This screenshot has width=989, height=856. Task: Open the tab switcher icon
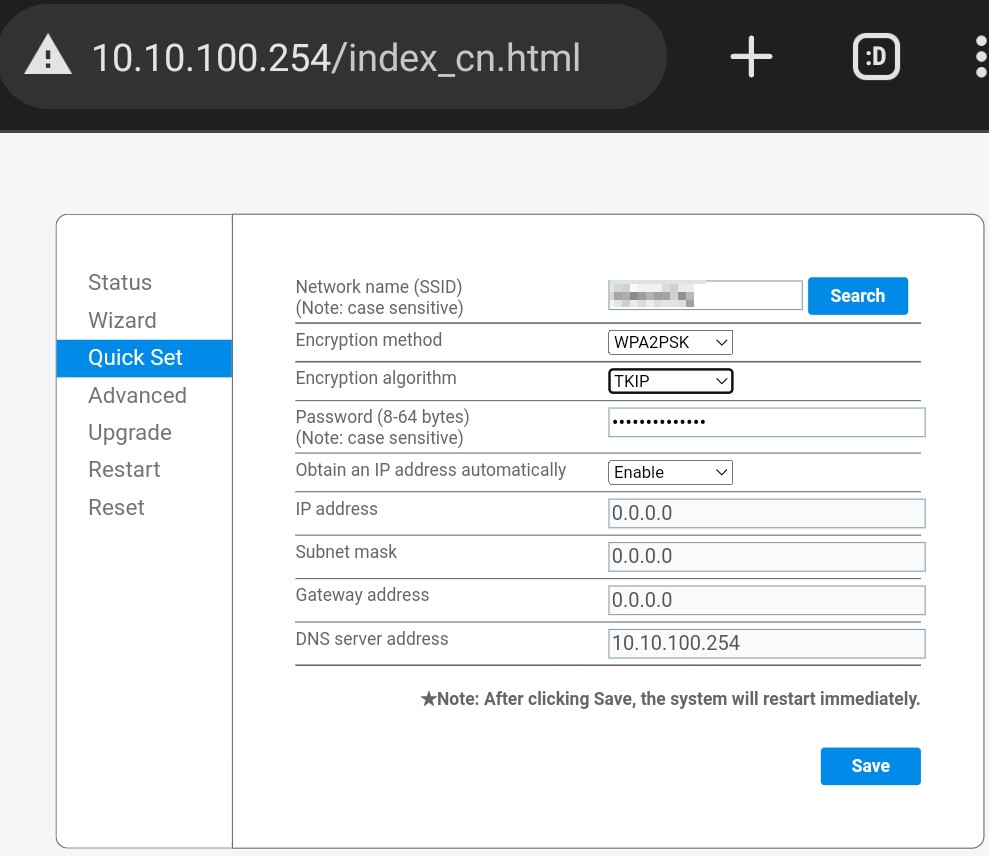(x=876, y=57)
